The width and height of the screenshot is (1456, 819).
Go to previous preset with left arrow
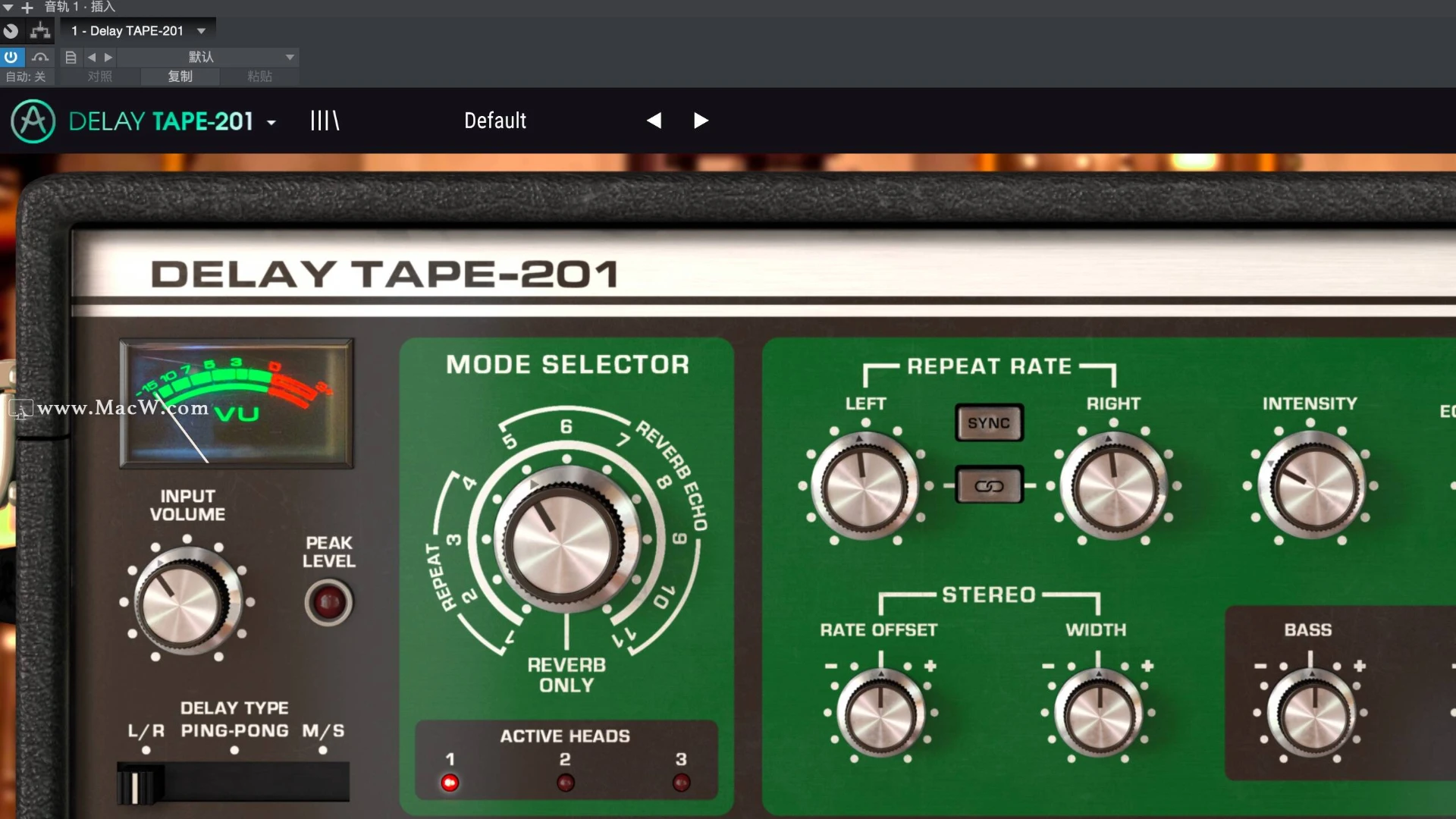(x=654, y=121)
